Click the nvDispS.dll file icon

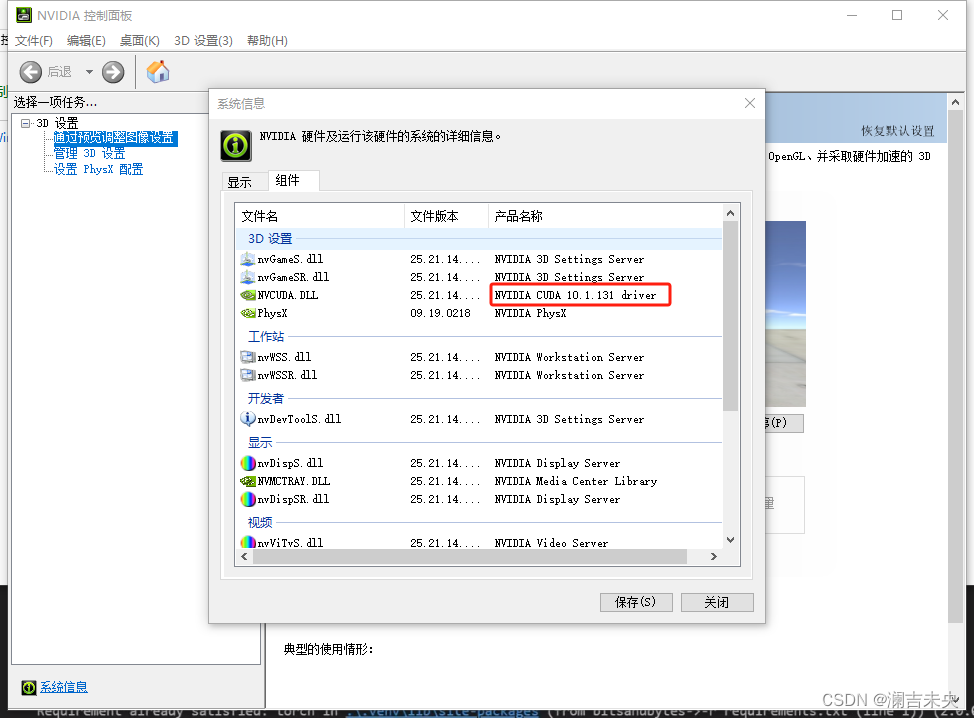point(248,463)
